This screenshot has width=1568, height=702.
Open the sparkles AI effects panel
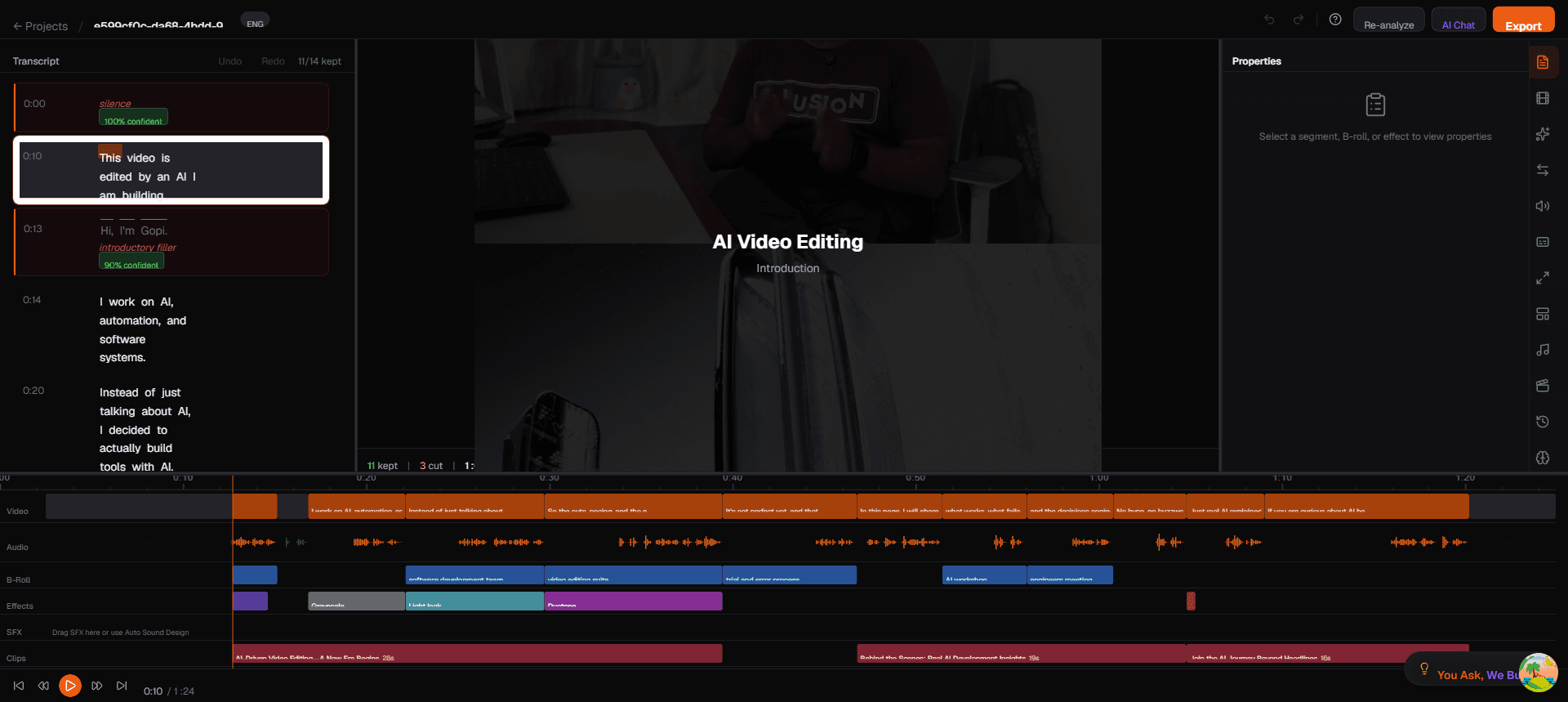coord(1542,134)
